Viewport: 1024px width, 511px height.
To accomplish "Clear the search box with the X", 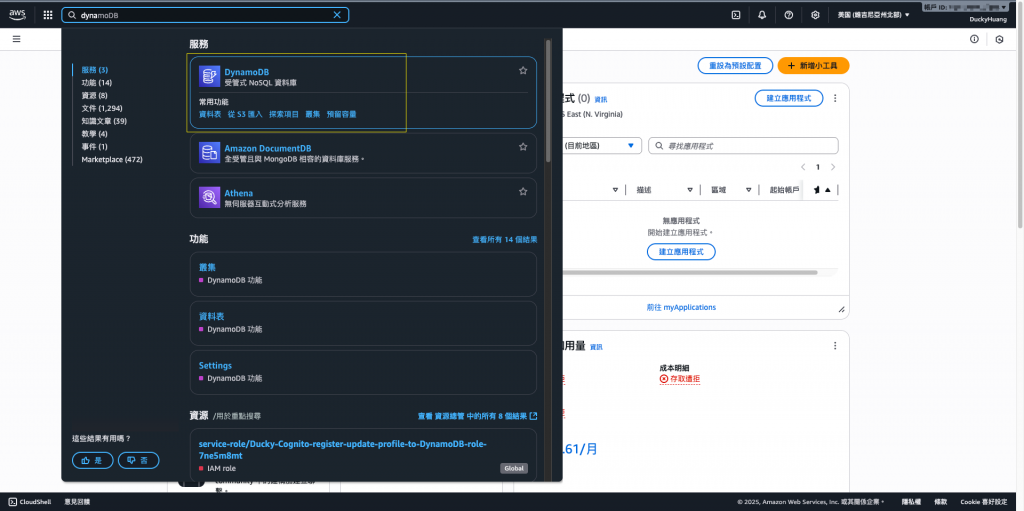I will point(337,15).
